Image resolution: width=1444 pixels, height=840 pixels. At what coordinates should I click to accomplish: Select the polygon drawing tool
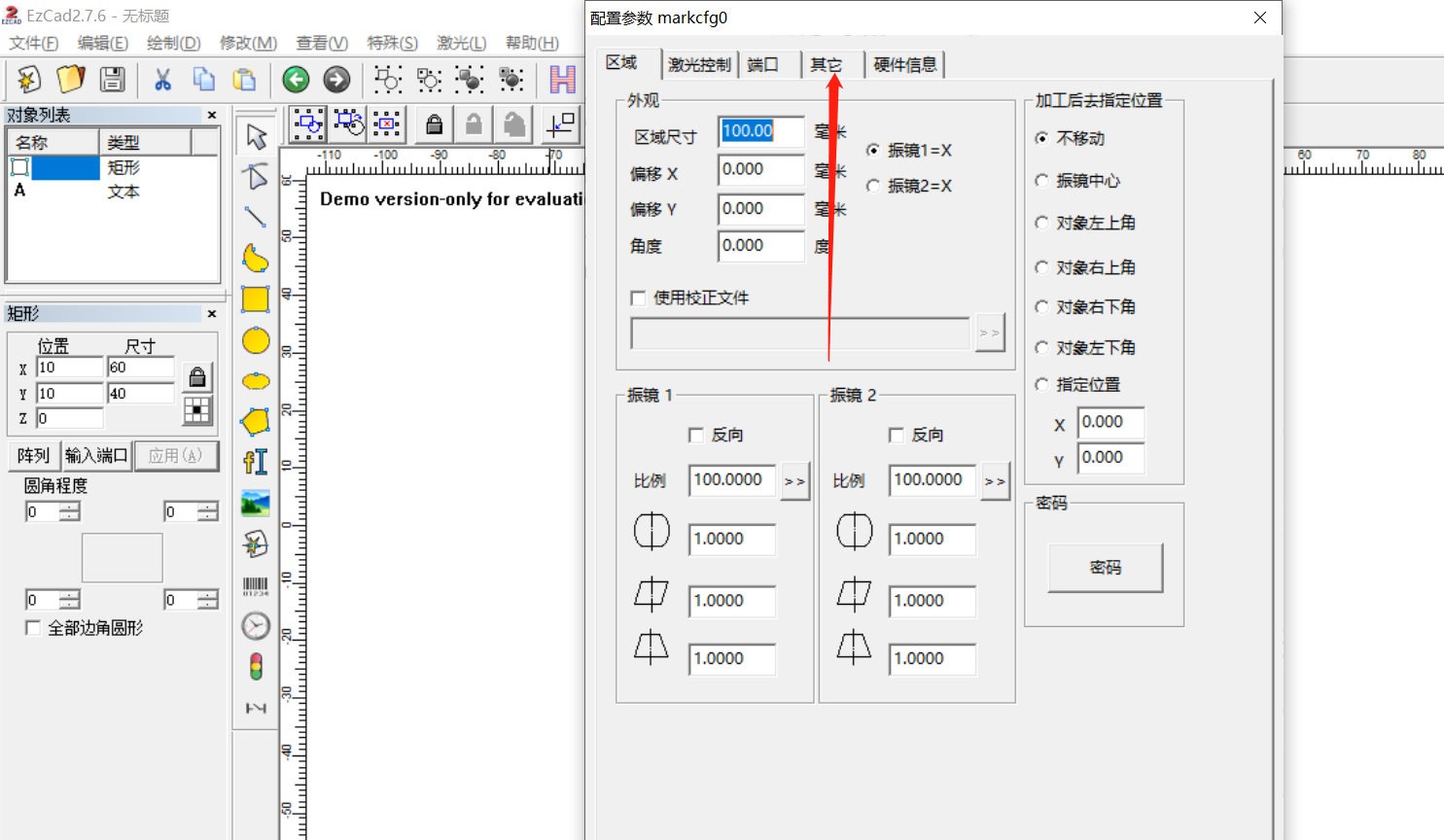(x=256, y=422)
